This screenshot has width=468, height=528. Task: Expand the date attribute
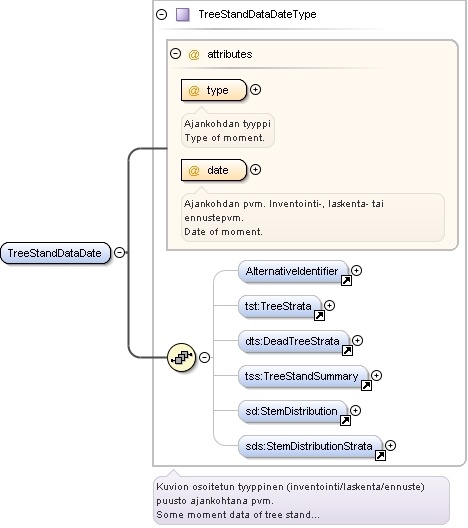click(256, 169)
